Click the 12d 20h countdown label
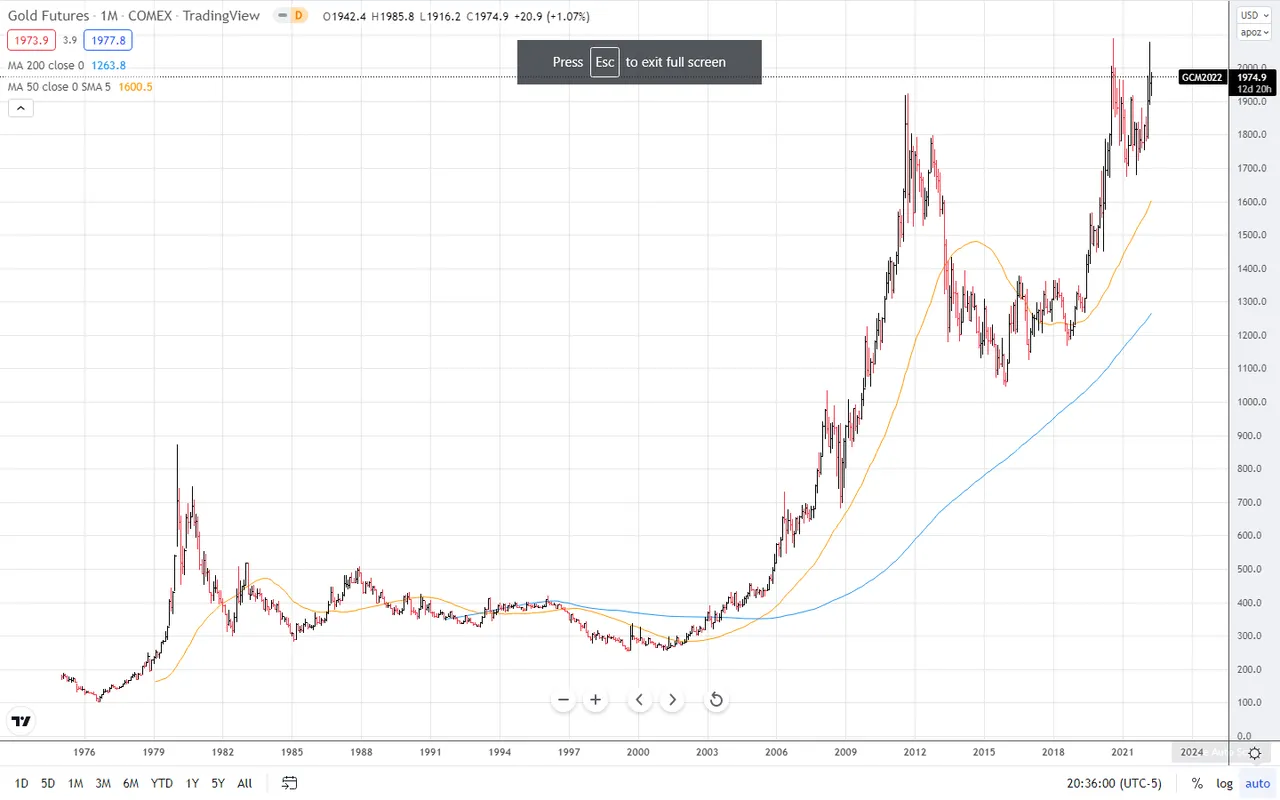The width and height of the screenshot is (1280, 800). [1252, 90]
